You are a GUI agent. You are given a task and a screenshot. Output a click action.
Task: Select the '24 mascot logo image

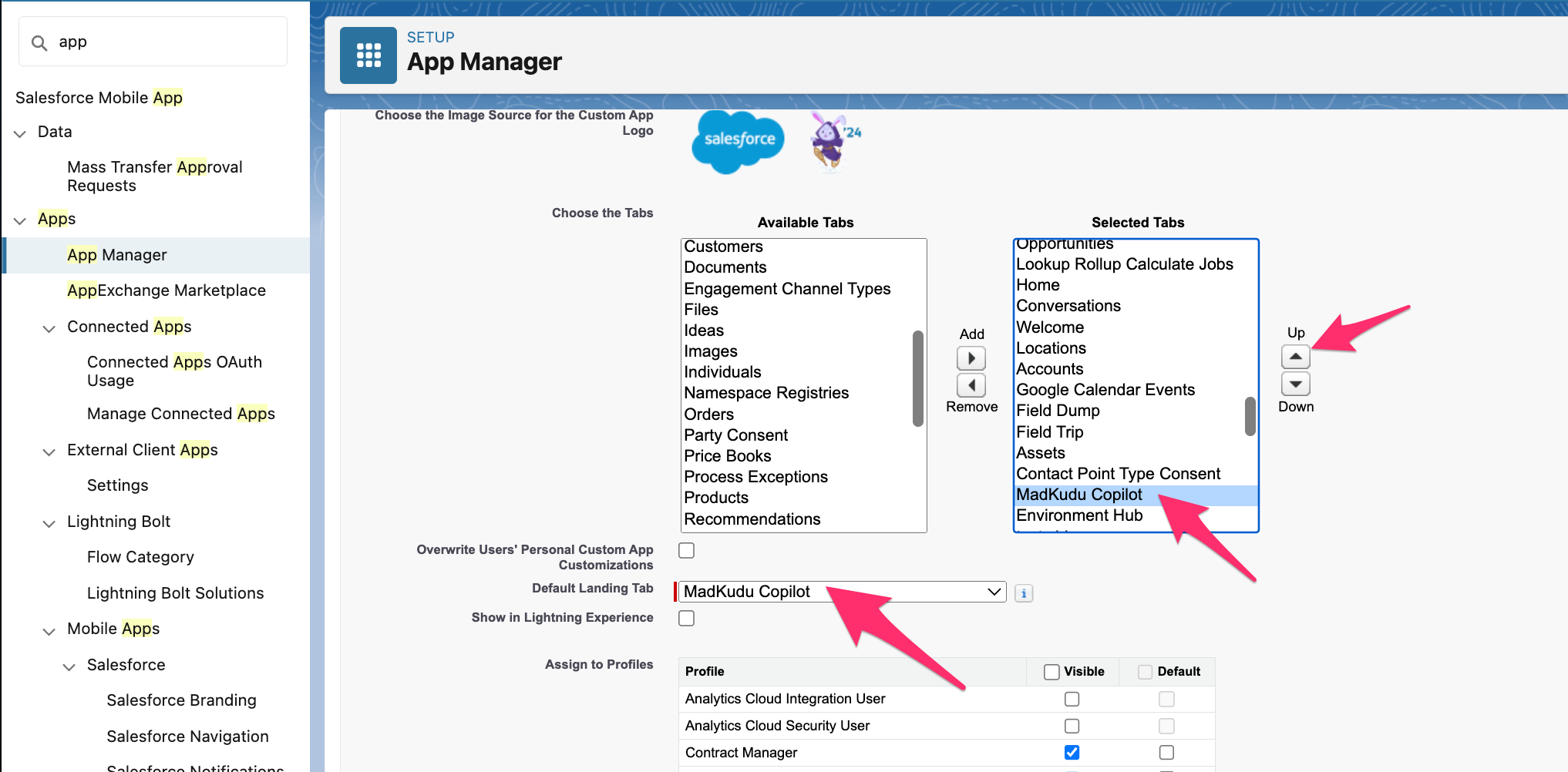point(834,141)
